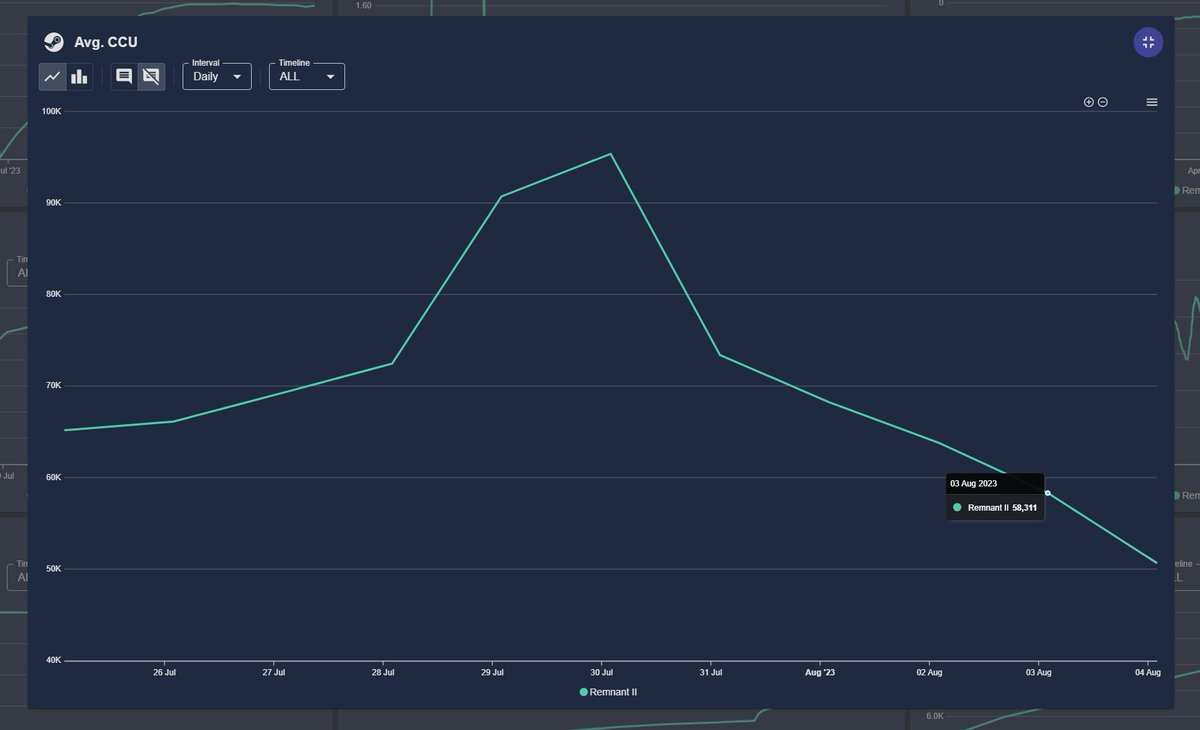Click the 26 Jul x-axis label
This screenshot has width=1200, height=730.
(x=165, y=673)
